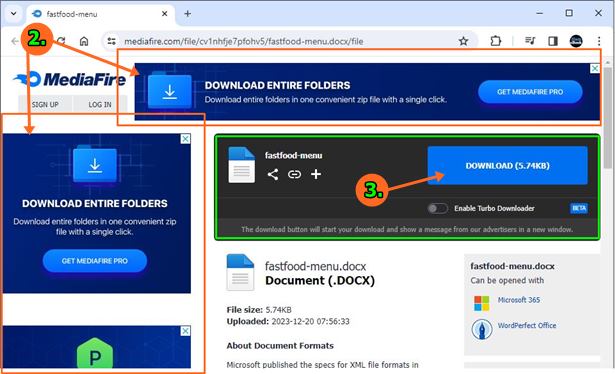The width and height of the screenshot is (615, 374).
Task: Click the plus icon to save file
Action: 316,174
